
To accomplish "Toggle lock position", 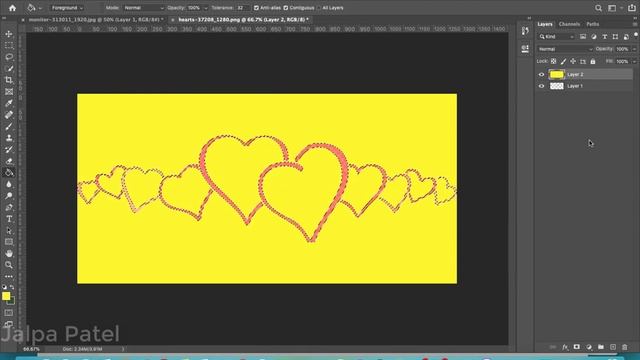I will 573,61.
